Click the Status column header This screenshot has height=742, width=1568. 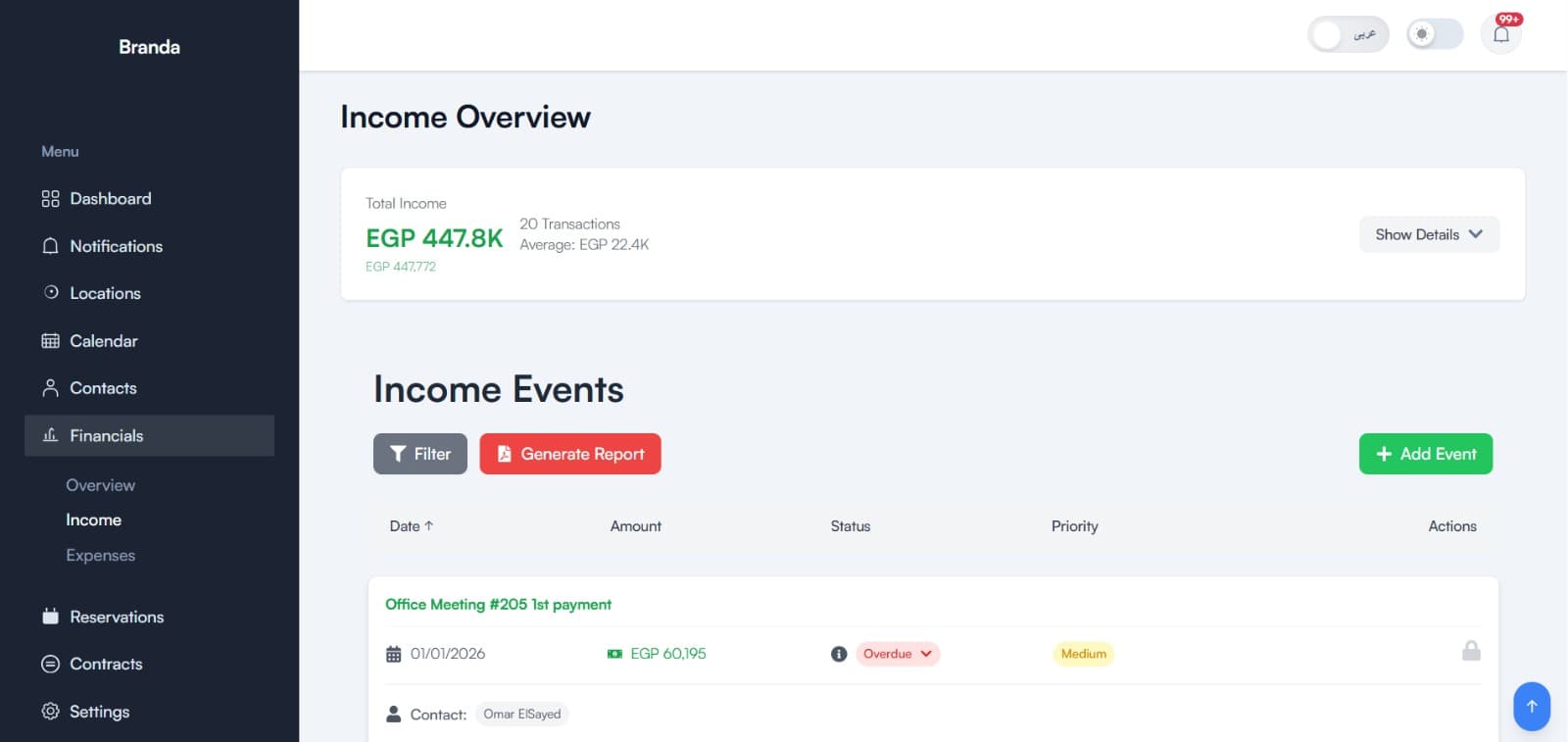pyautogui.click(x=851, y=526)
